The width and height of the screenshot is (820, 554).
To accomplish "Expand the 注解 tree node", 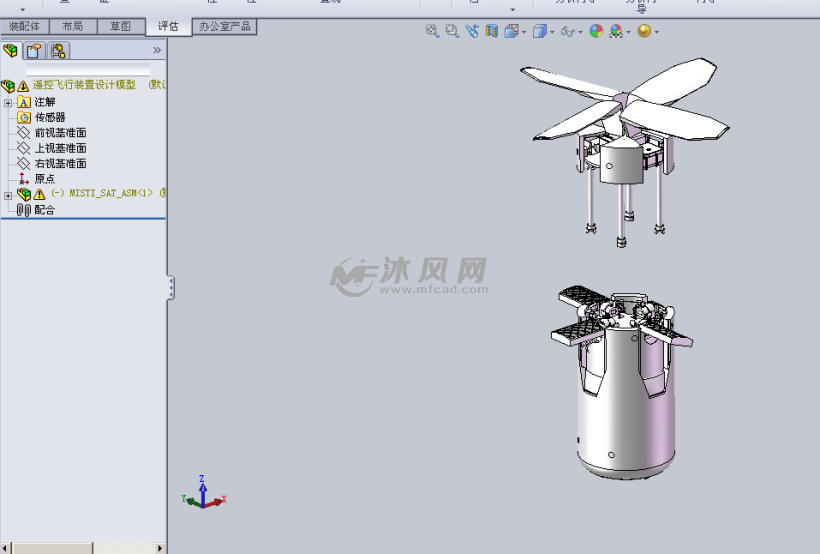I will 8,103.
